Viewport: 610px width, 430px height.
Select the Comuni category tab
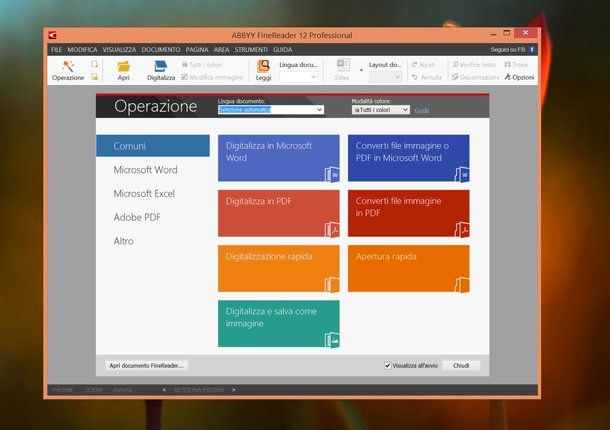[x=153, y=146]
